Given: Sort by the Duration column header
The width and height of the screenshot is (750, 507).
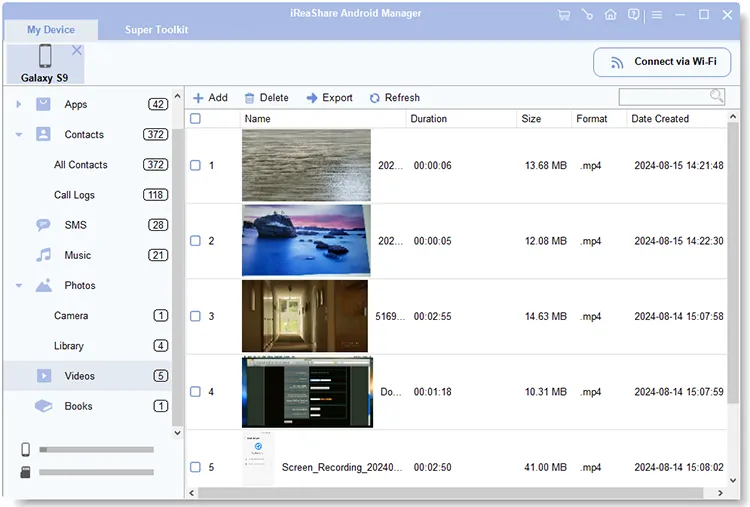Looking at the screenshot, I should [461, 119].
